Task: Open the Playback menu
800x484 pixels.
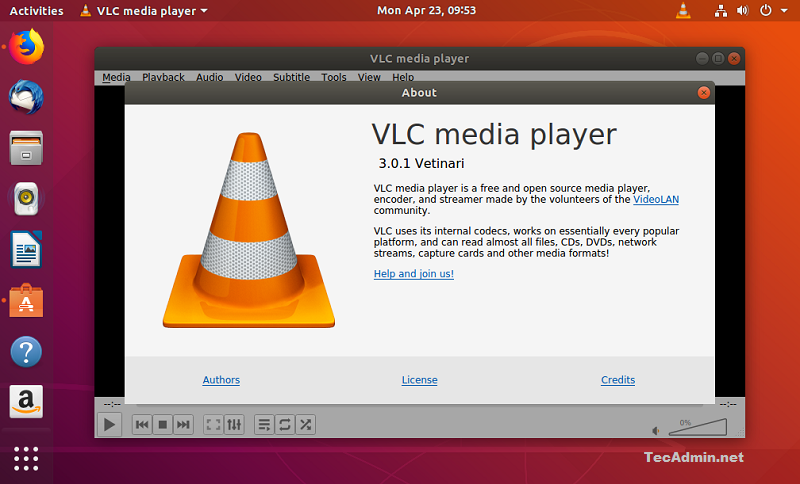Action: tap(163, 78)
